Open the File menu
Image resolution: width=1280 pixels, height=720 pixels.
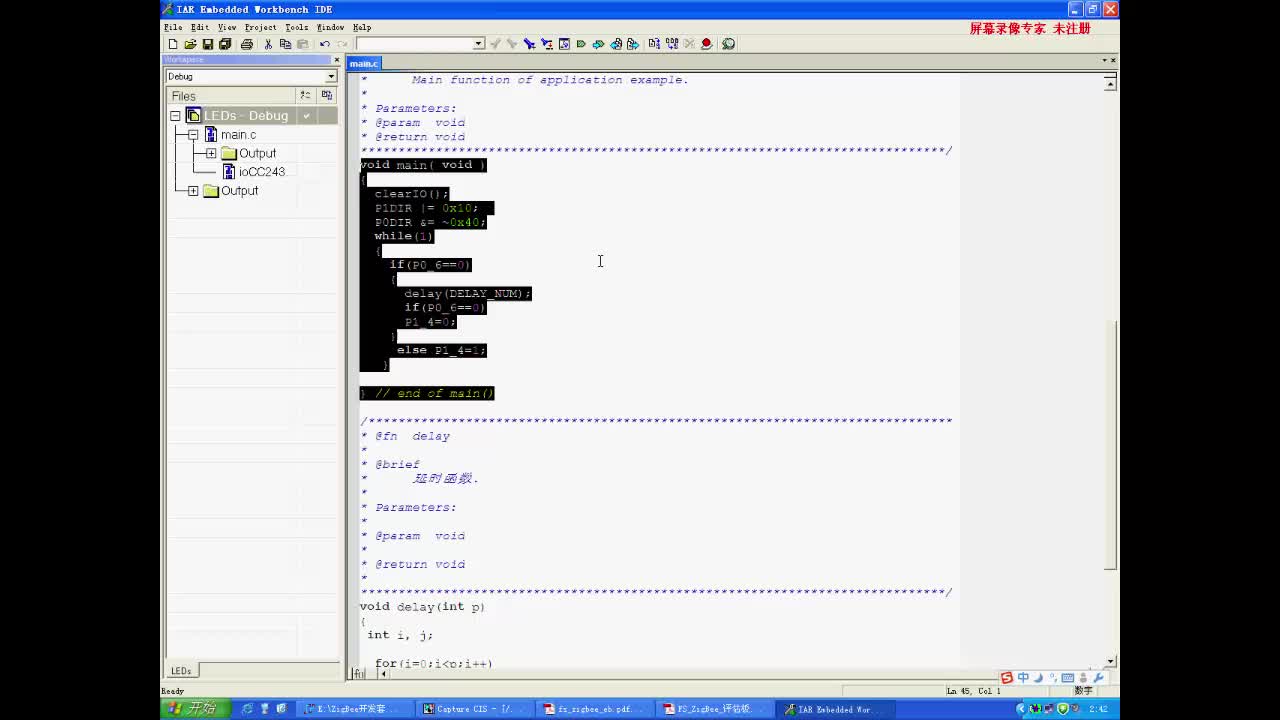pos(173,27)
